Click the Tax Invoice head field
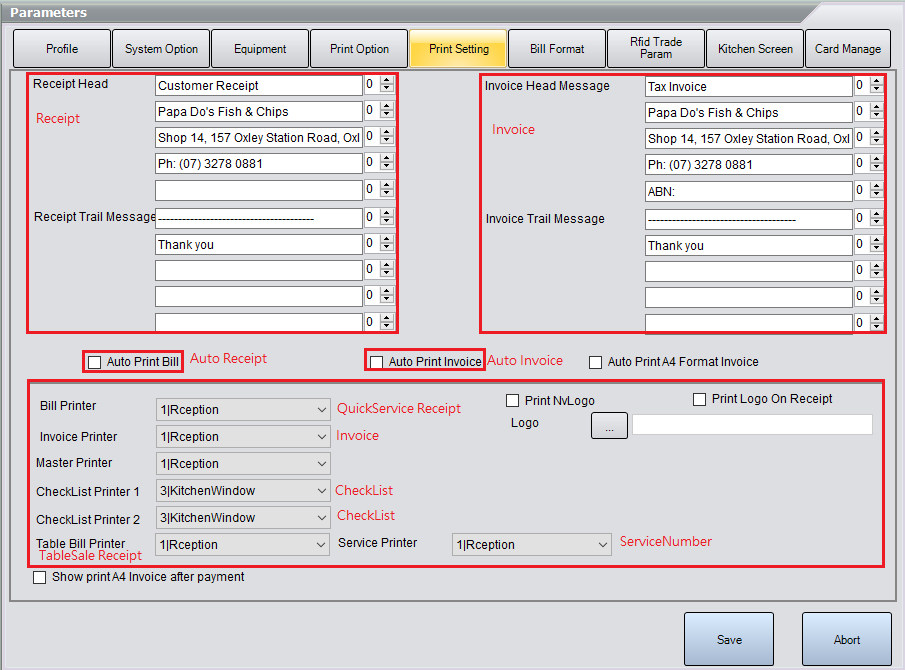The width and height of the screenshot is (905, 670). pos(749,87)
